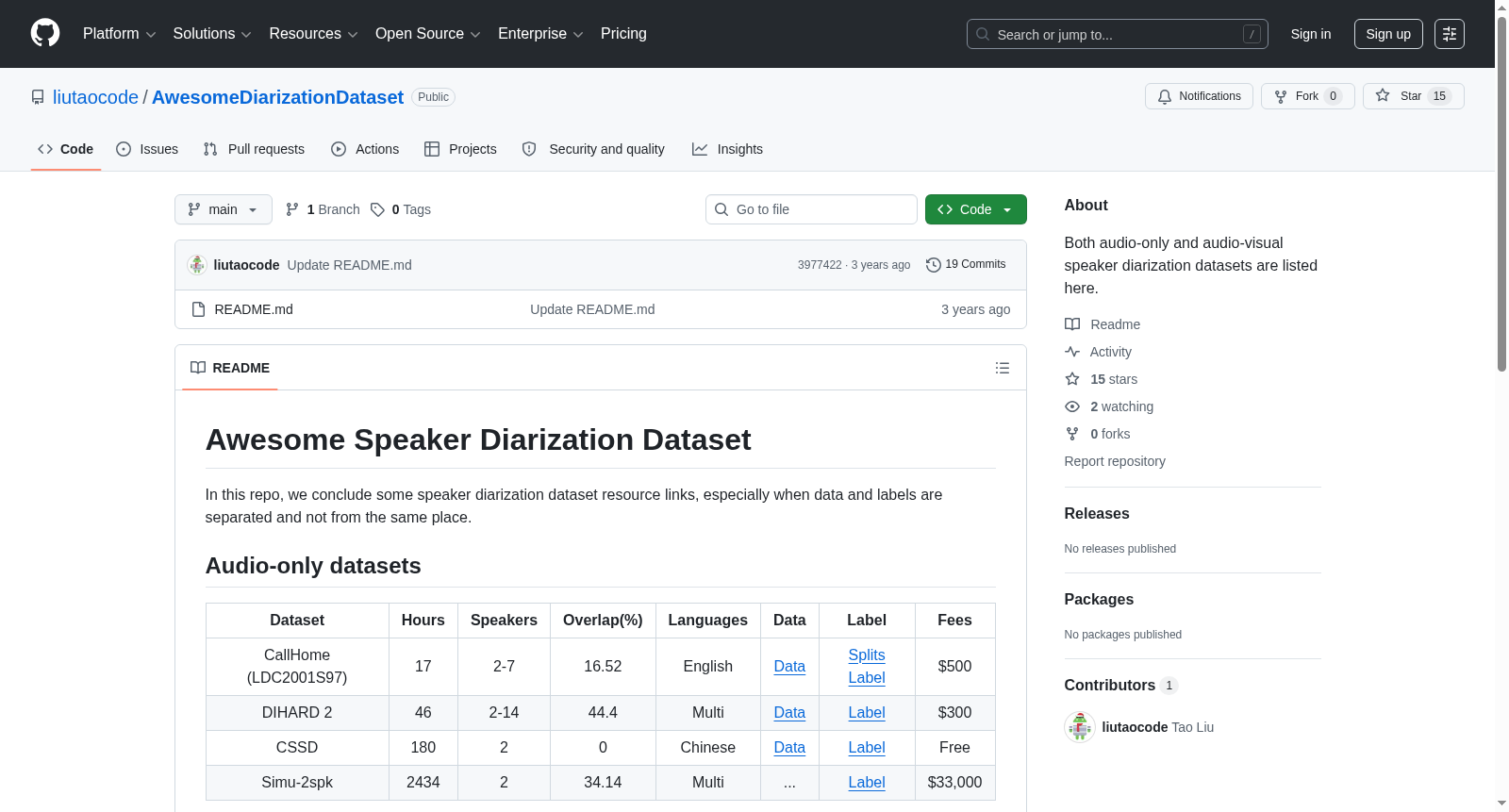Switch to the Issues tab
This screenshot has height=812, width=1509.
tap(147, 149)
